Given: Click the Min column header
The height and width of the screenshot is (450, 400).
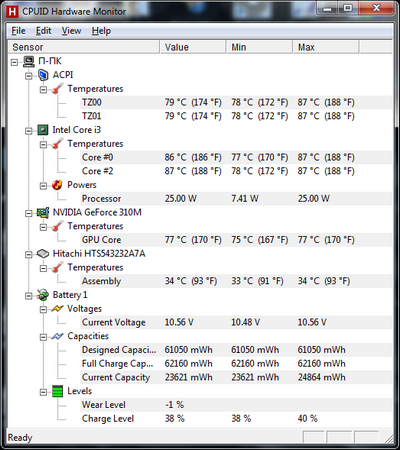Looking at the screenshot, I should 259,47.
